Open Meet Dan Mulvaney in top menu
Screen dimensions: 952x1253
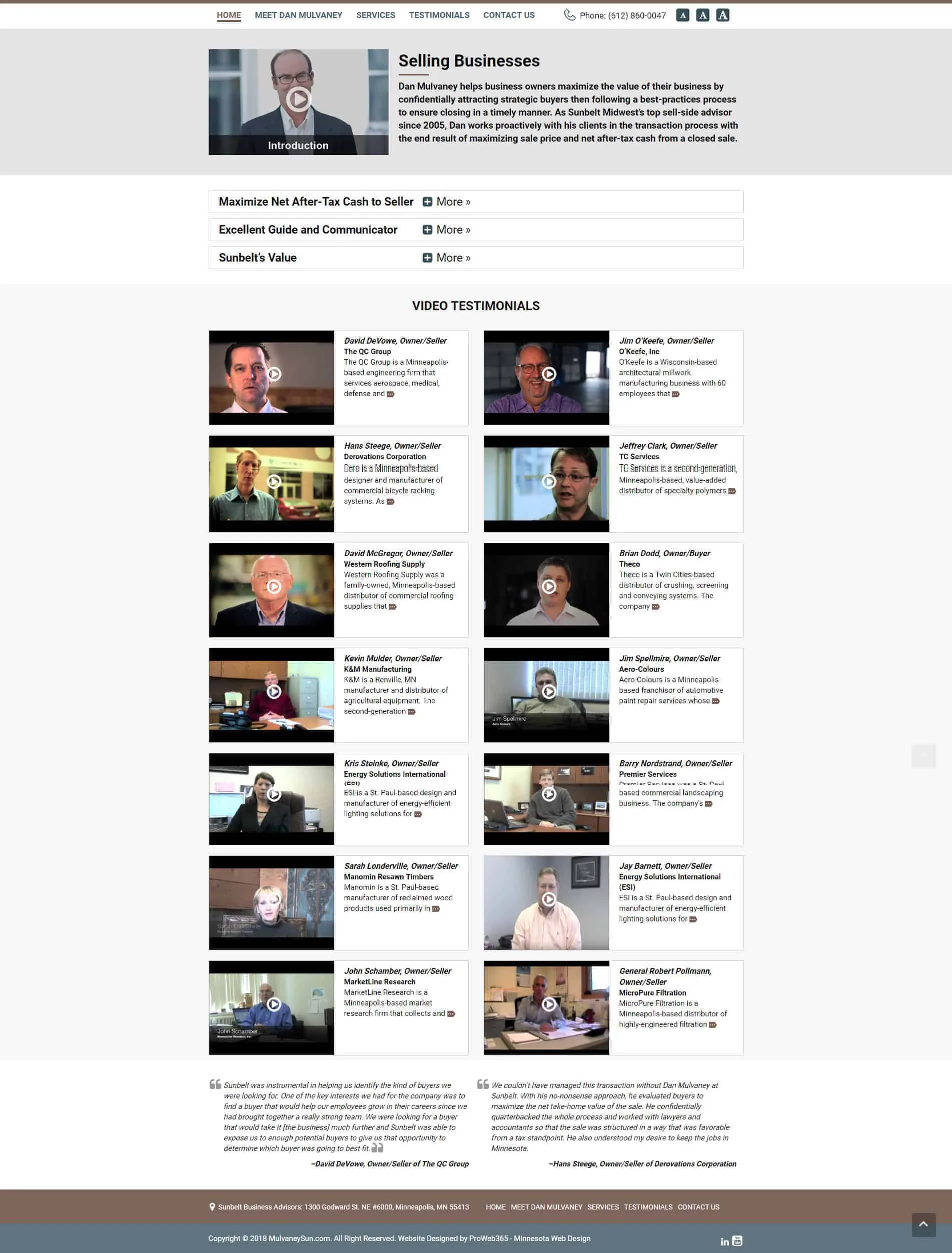click(x=298, y=16)
